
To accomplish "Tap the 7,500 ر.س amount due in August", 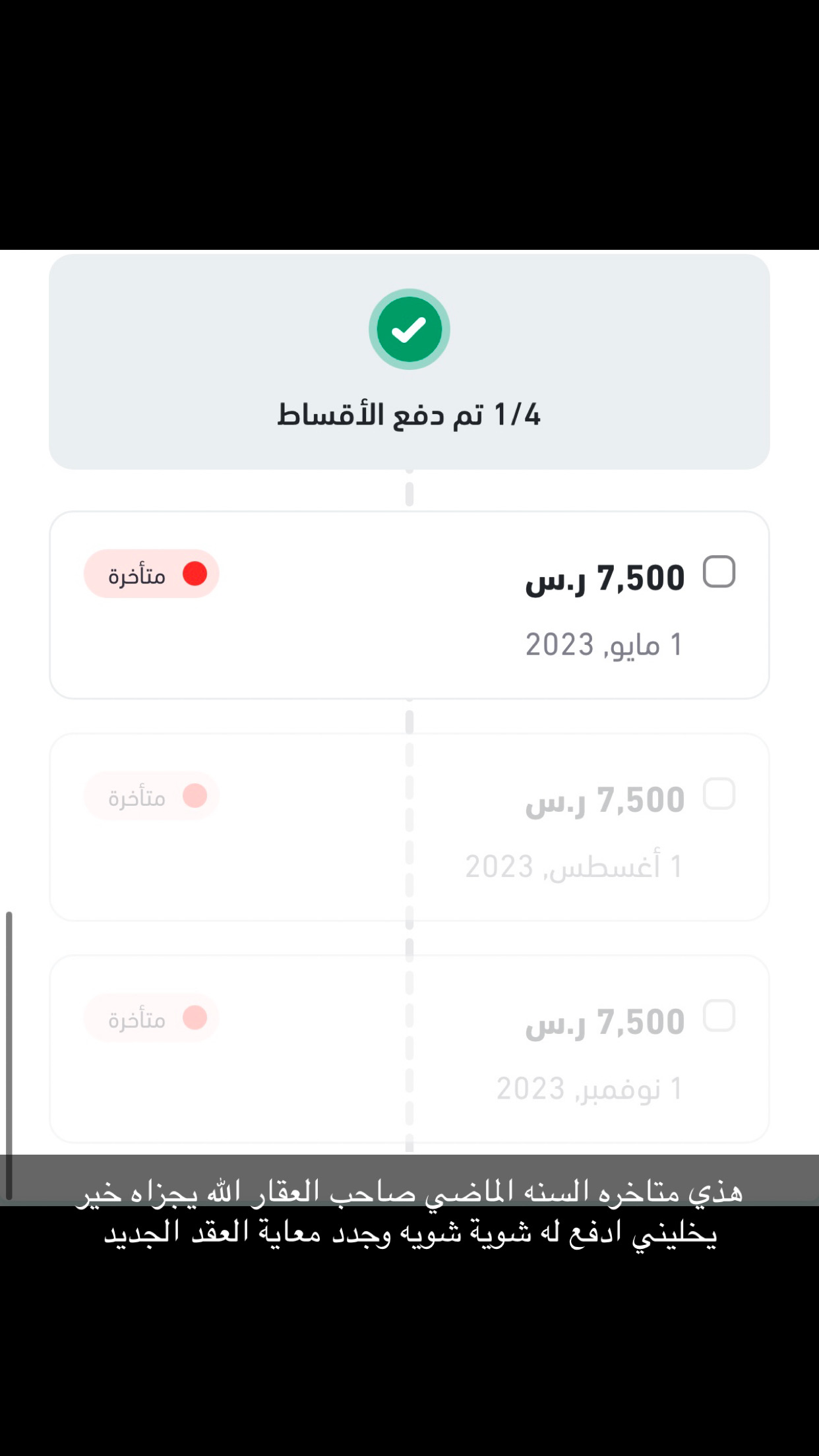I will [605, 801].
